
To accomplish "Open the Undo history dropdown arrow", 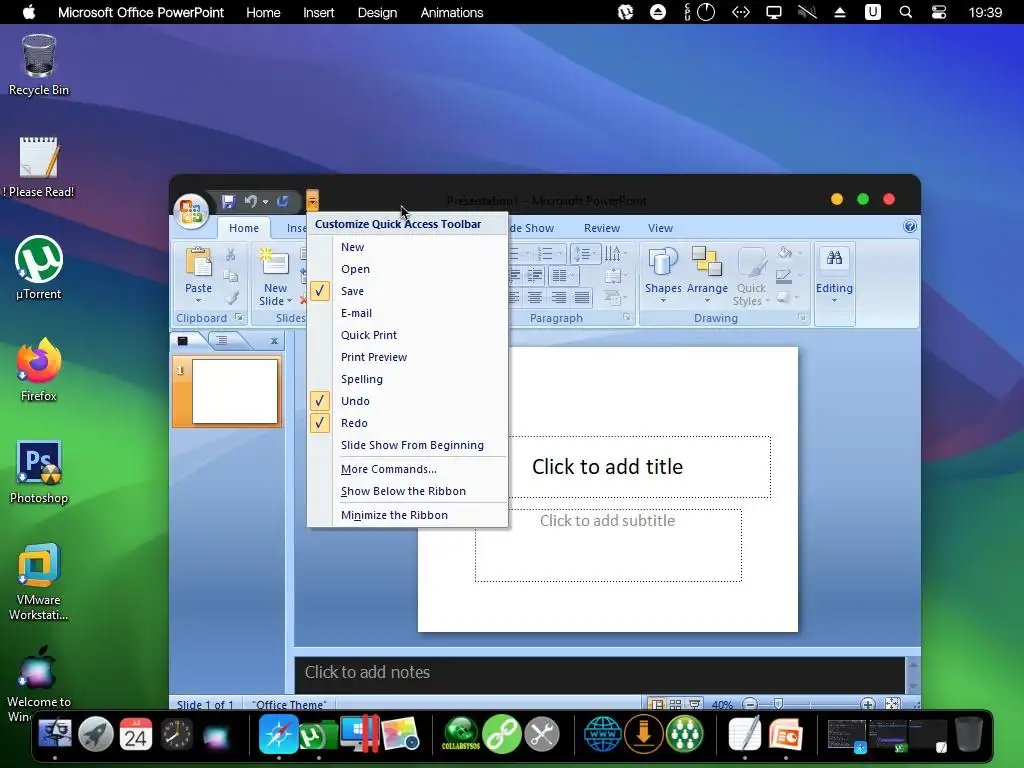I will pyautogui.click(x=265, y=202).
